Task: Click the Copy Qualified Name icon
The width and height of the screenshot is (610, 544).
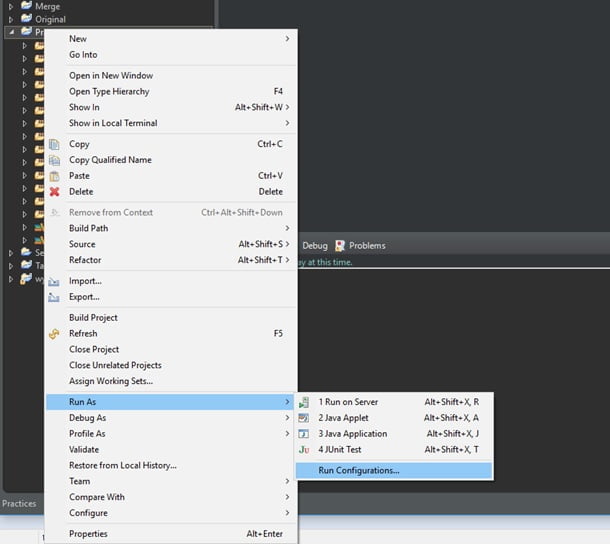Action: pos(54,160)
